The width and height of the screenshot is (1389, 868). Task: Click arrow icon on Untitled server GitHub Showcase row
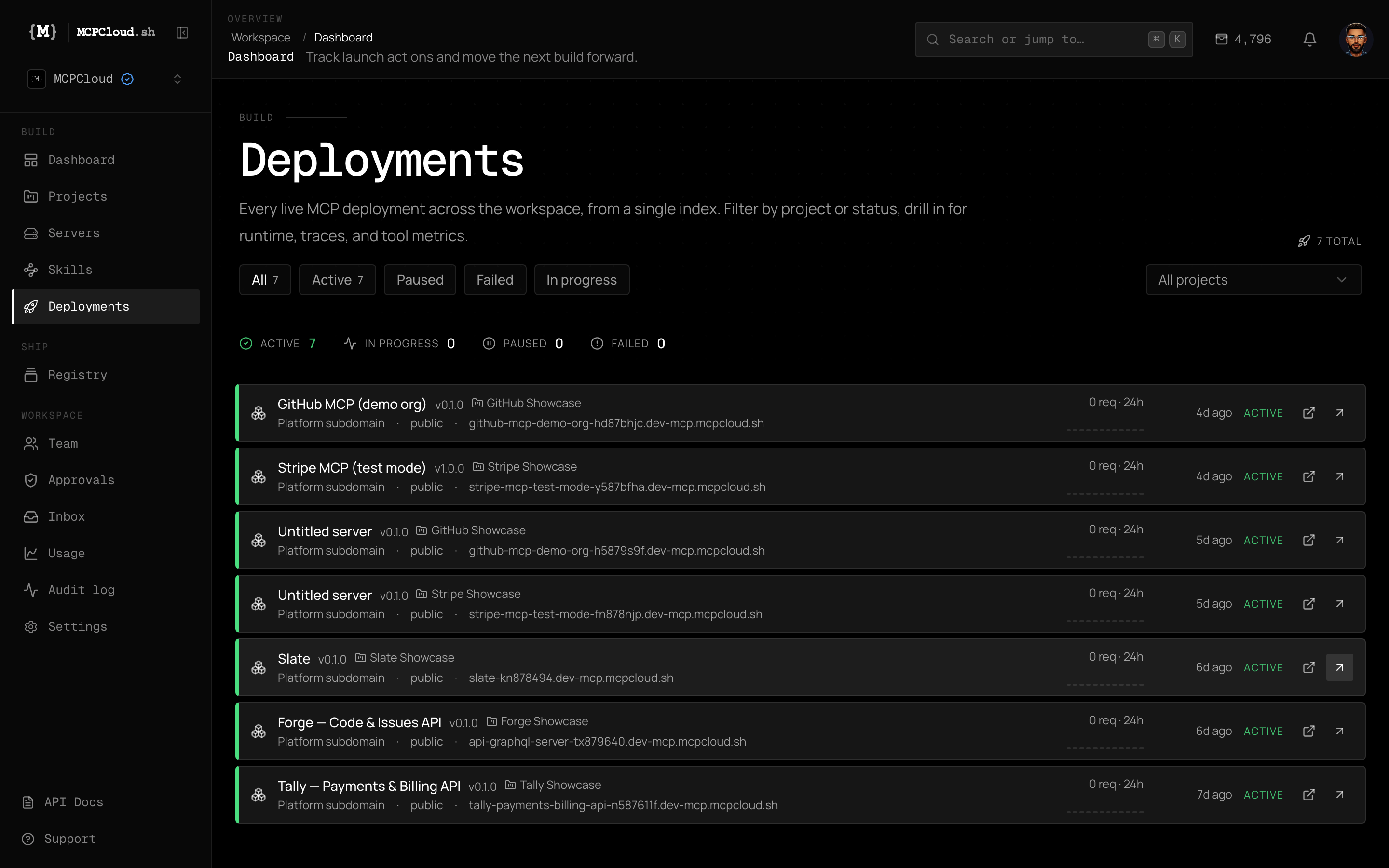pyautogui.click(x=1340, y=540)
